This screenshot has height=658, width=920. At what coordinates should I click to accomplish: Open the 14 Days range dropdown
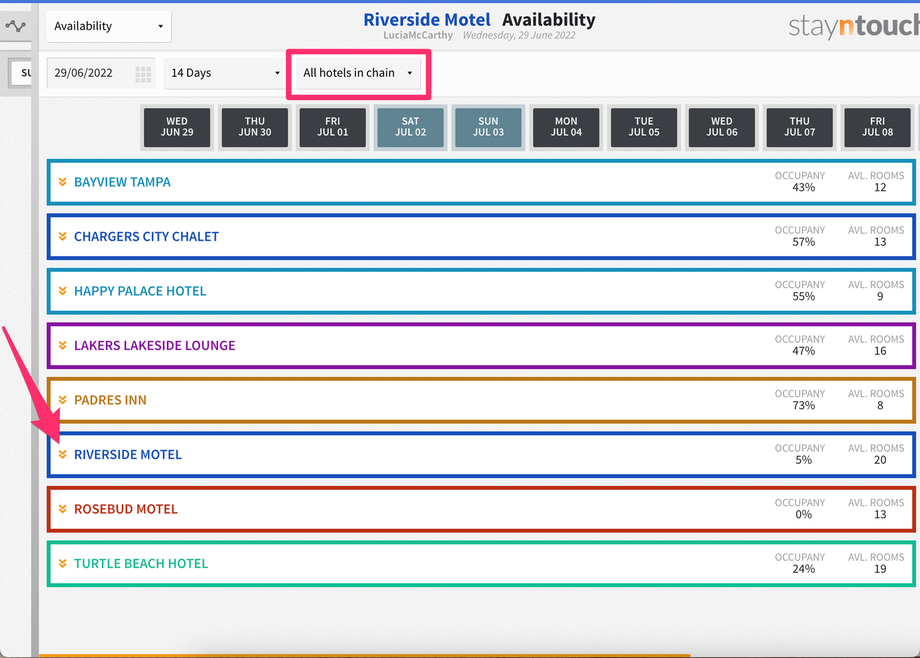225,73
